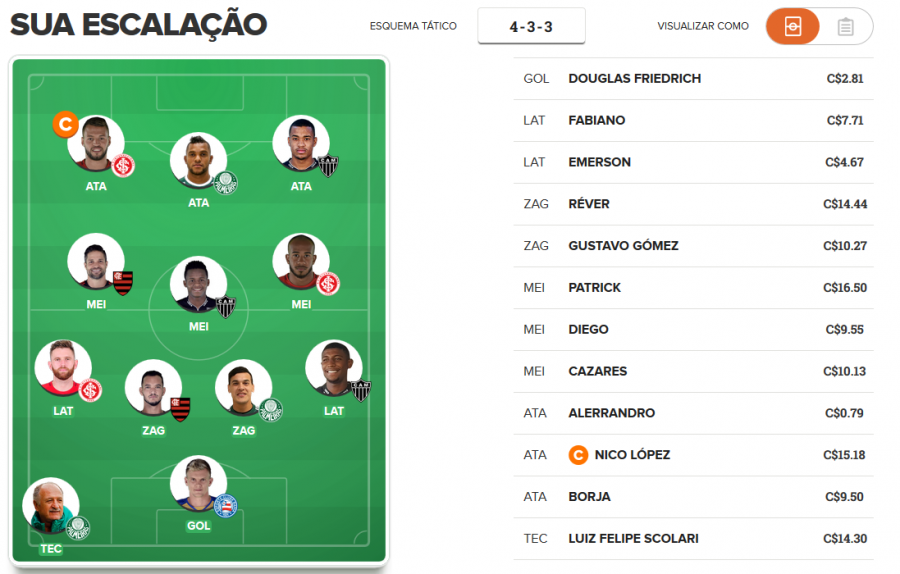Viewport: 900px width, 574px height.
Task: Select the goalkeeper avatar on the pitch
Action: 198,485
